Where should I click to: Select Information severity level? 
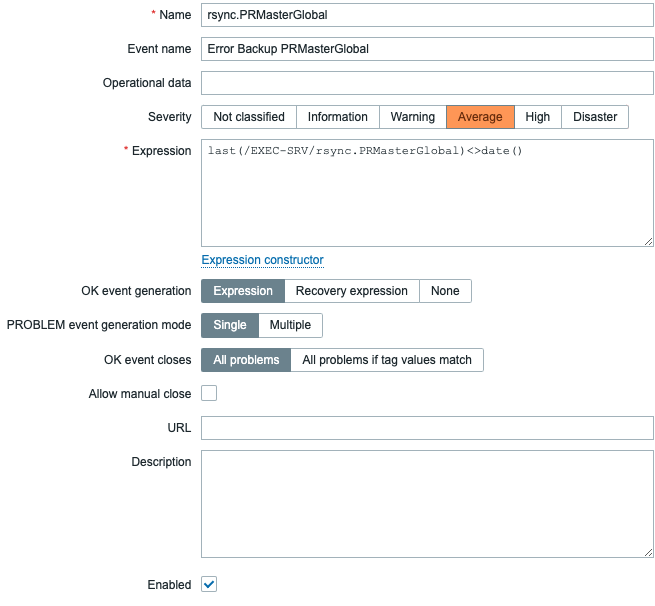(x=337, y=117)
